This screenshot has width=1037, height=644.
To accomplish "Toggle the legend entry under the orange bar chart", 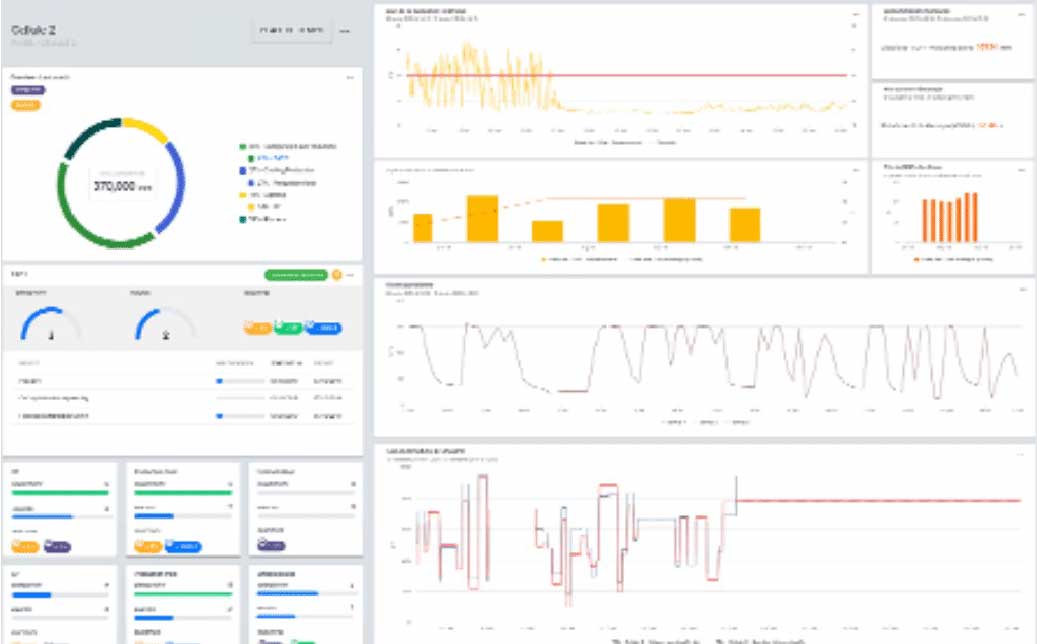I will tap(953, 259).
